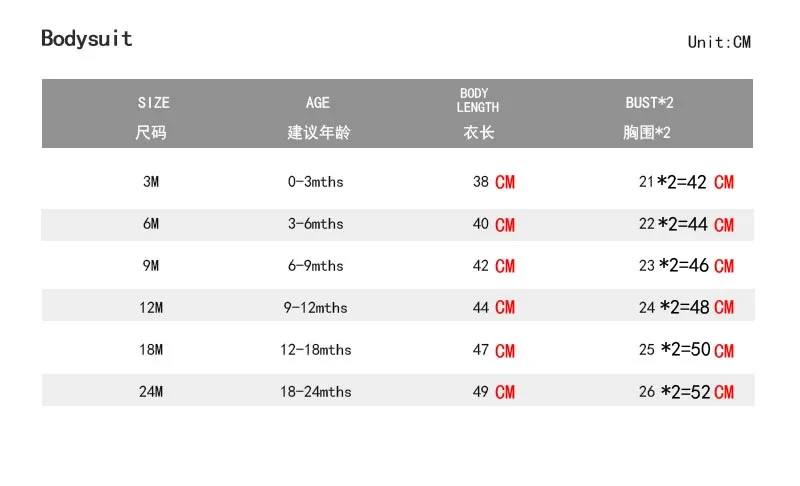Viewport: 800px width, 486px height.
Task: Select the AGE column header
Action: [318, 117]
